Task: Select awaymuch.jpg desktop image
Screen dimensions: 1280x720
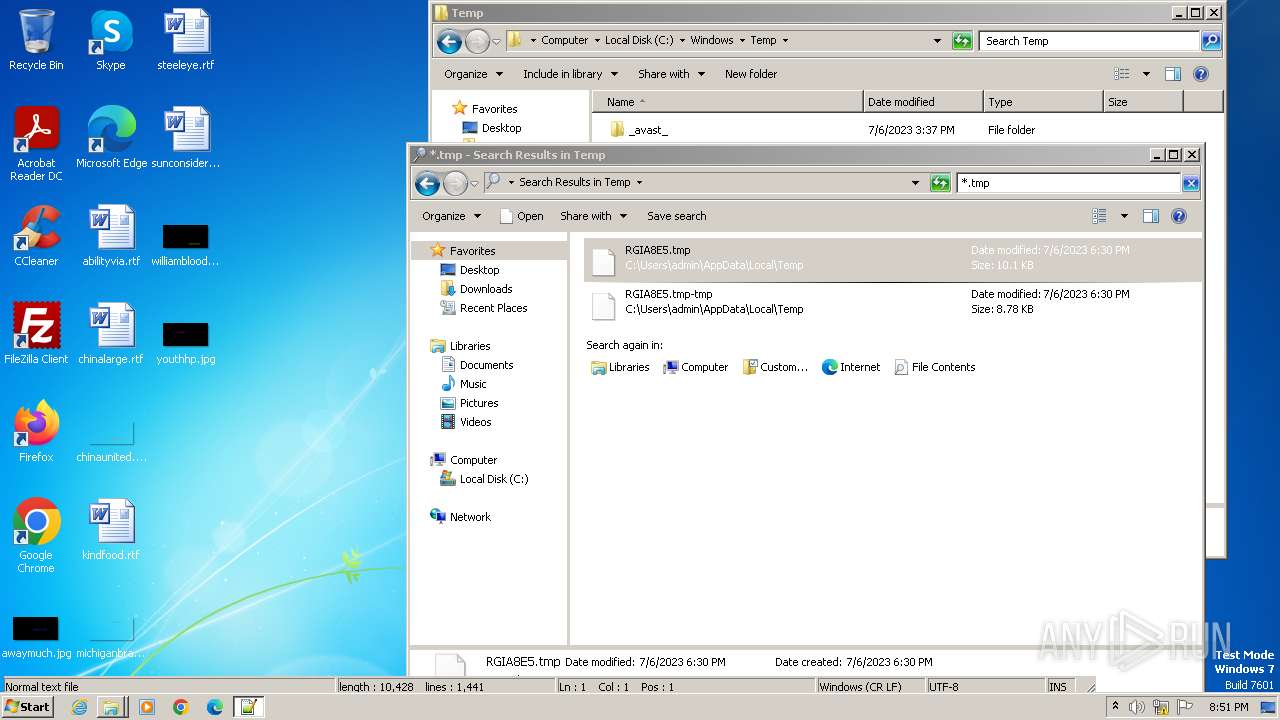Action: tap(36, 638)
